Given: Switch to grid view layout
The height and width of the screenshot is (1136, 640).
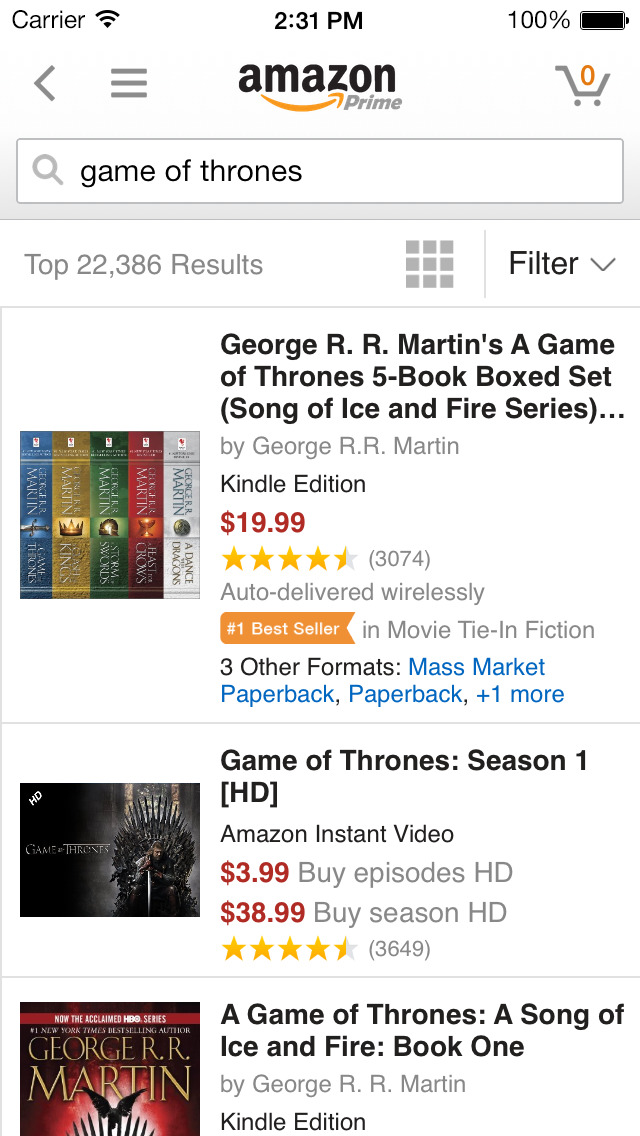Looking at the screenshot, I should point(430,265).
